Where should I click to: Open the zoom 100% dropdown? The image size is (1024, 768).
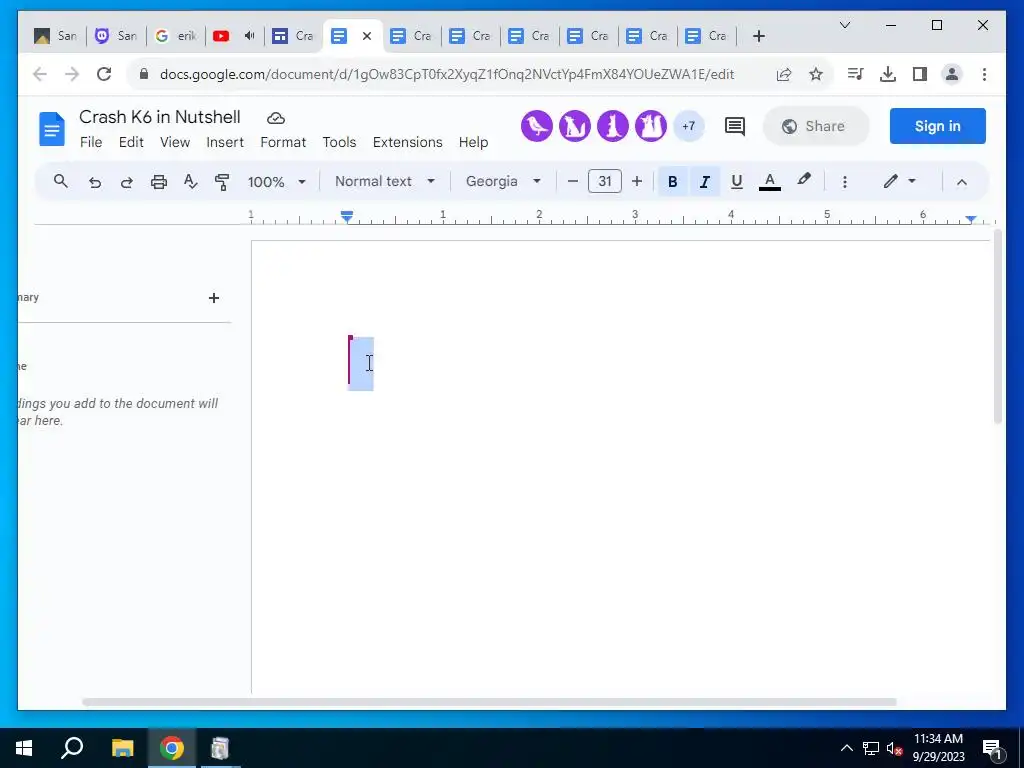[276, 182]
